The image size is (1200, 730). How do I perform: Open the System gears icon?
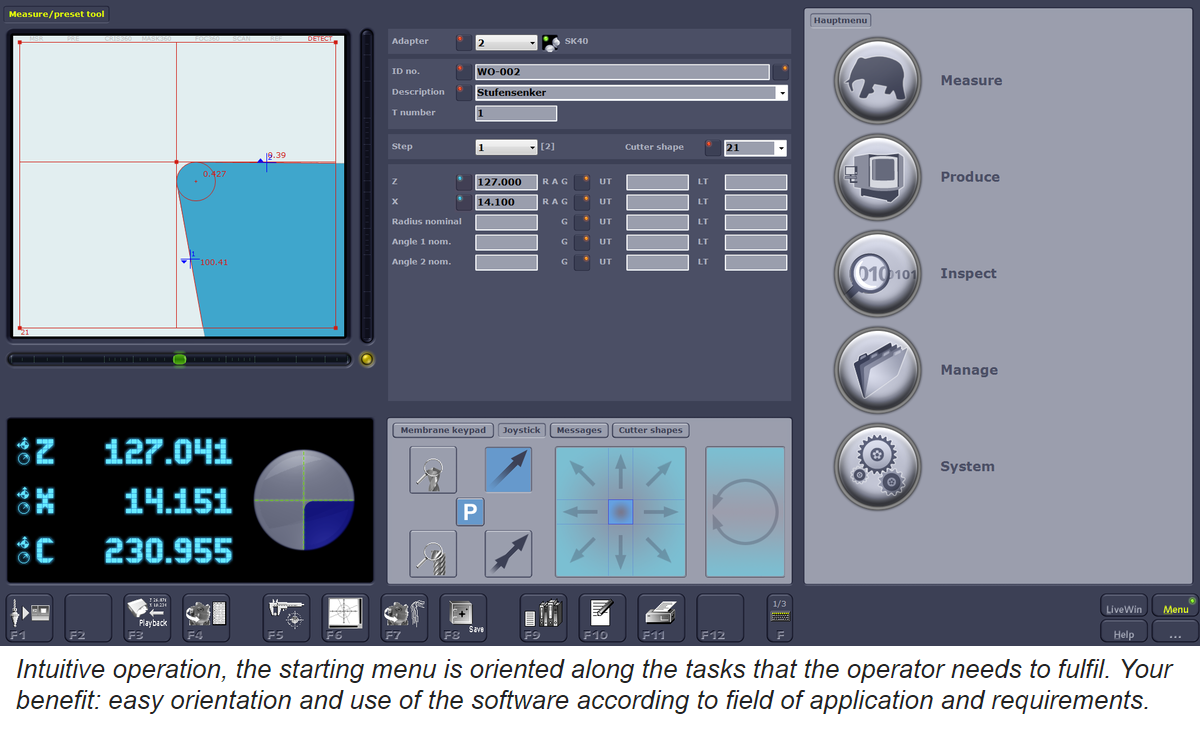pos(877,467)
